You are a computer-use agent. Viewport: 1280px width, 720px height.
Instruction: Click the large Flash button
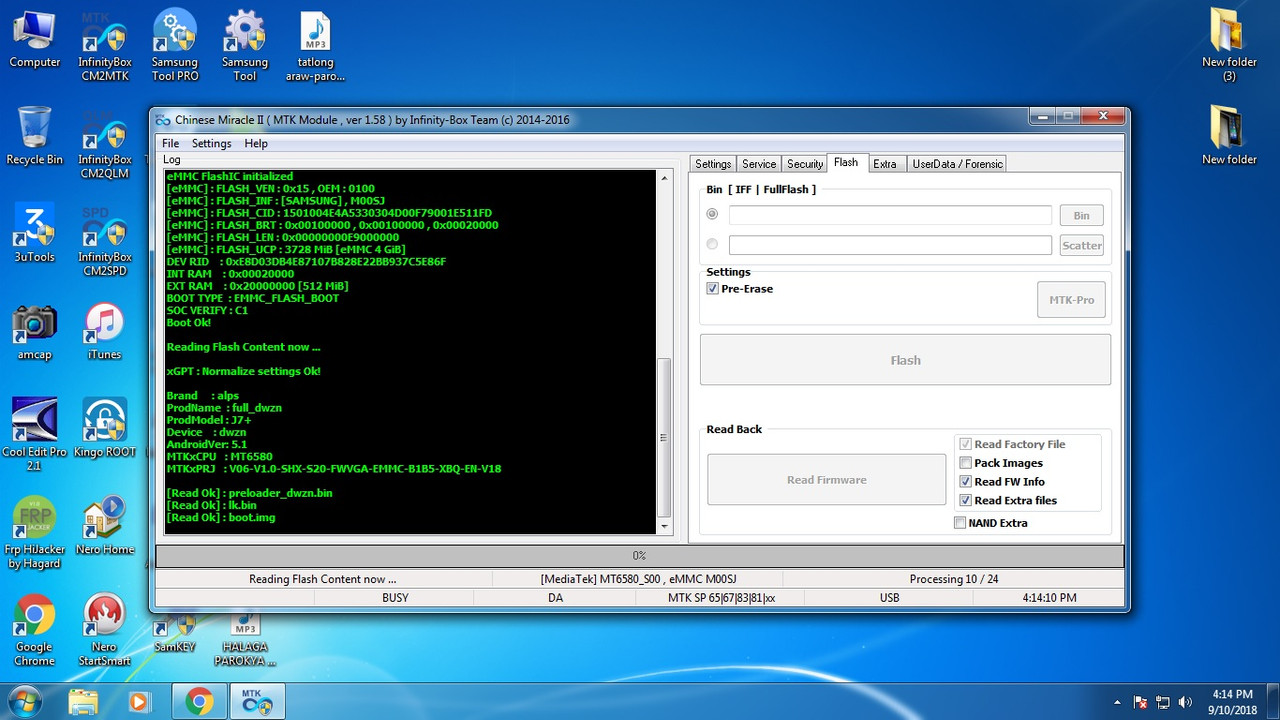click(905, 360)
